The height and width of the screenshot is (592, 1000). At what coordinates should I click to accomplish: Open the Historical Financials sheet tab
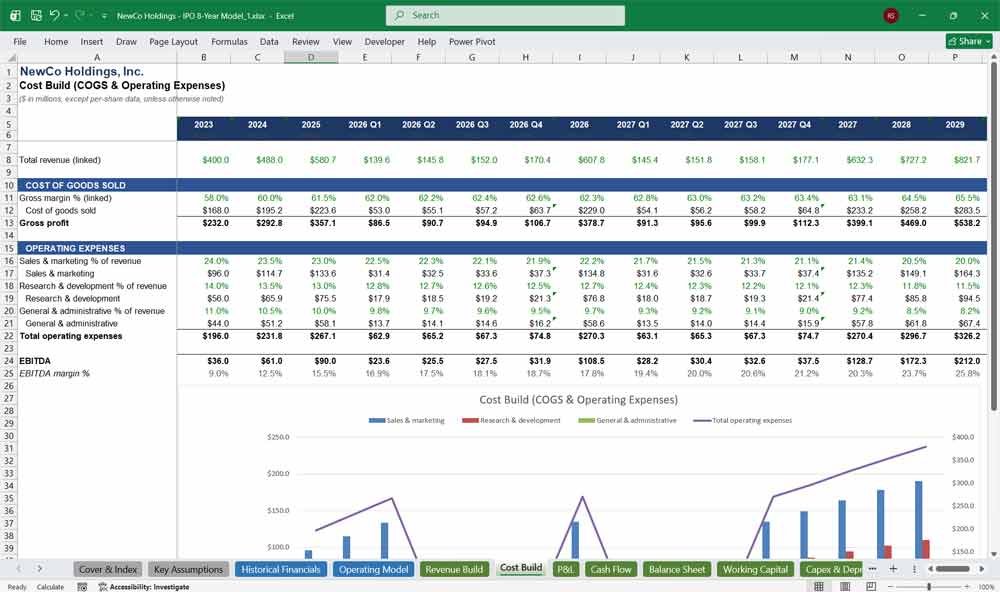(x=281, y=569)
